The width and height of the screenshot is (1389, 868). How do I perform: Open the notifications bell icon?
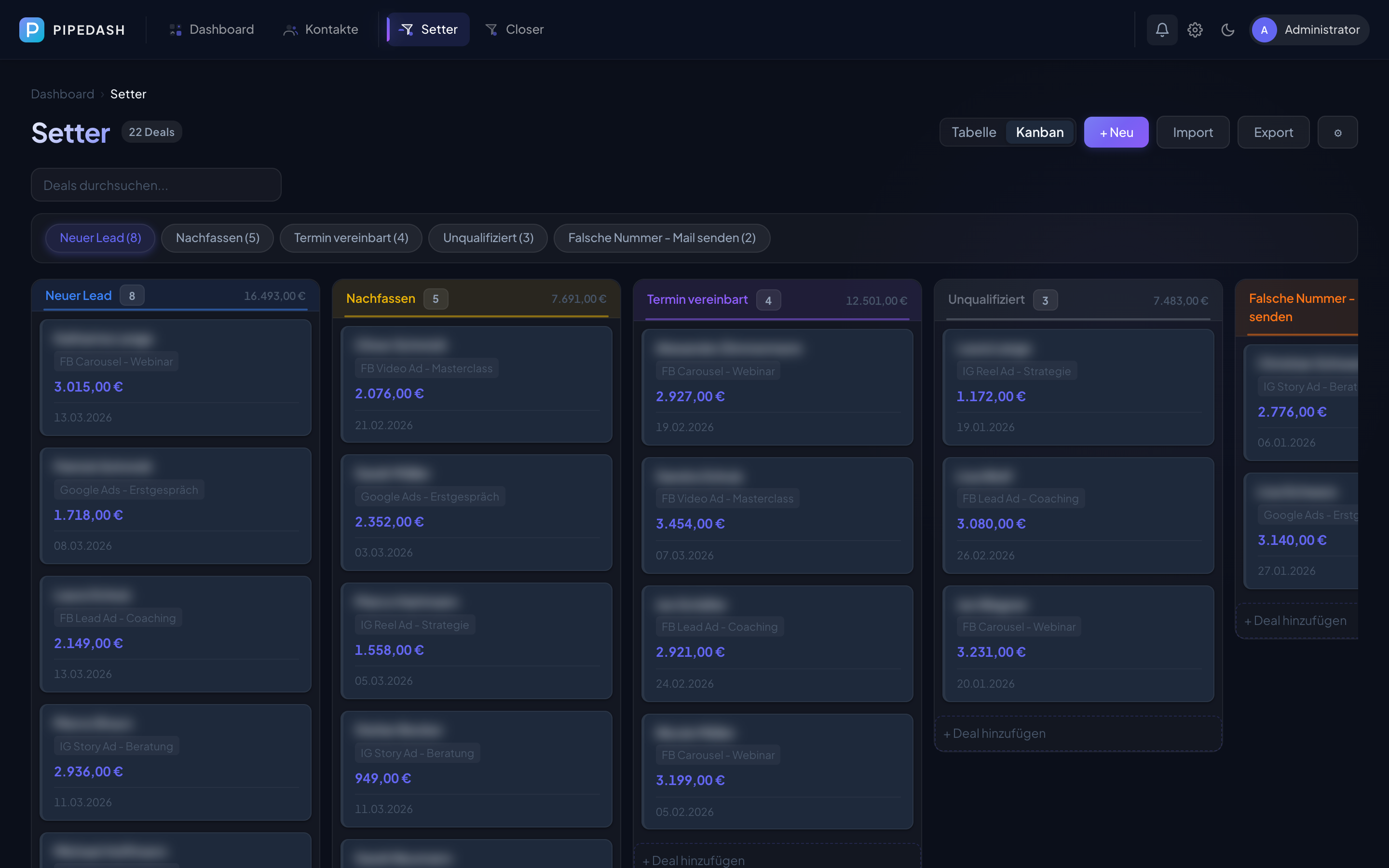coord(1162,29)
